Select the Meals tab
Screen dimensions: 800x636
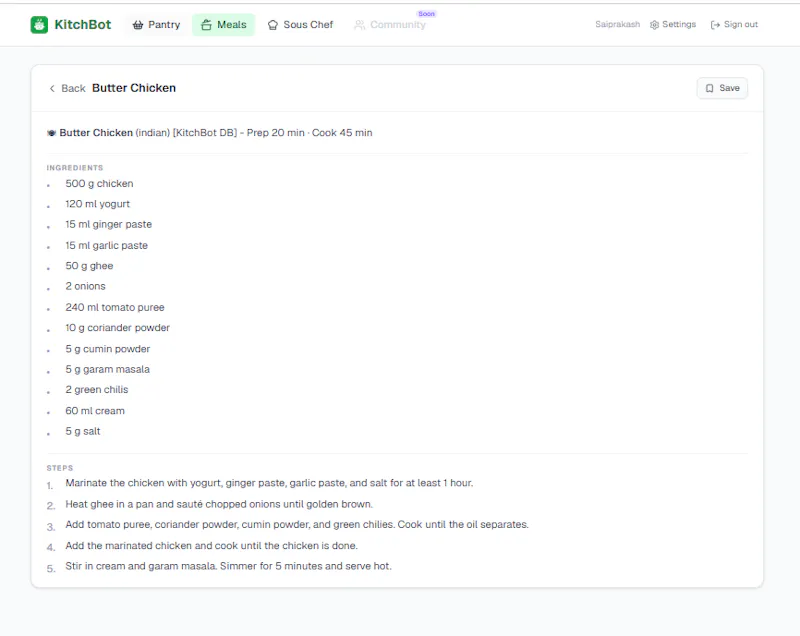223,24
